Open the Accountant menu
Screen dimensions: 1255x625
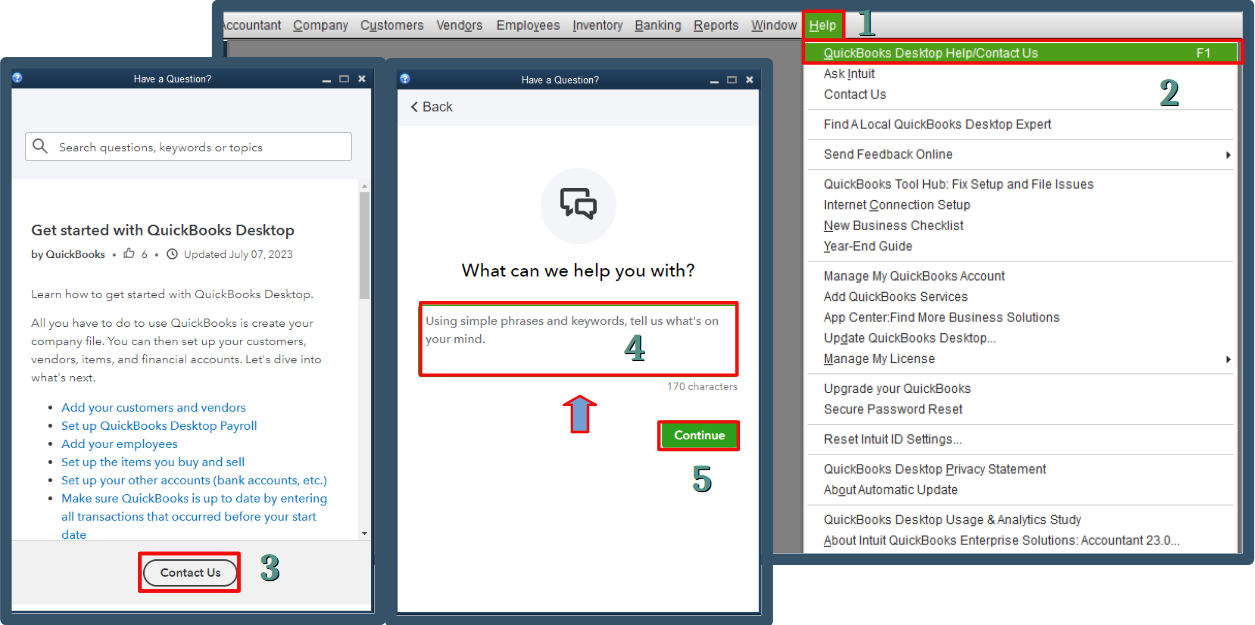point(250,25)
